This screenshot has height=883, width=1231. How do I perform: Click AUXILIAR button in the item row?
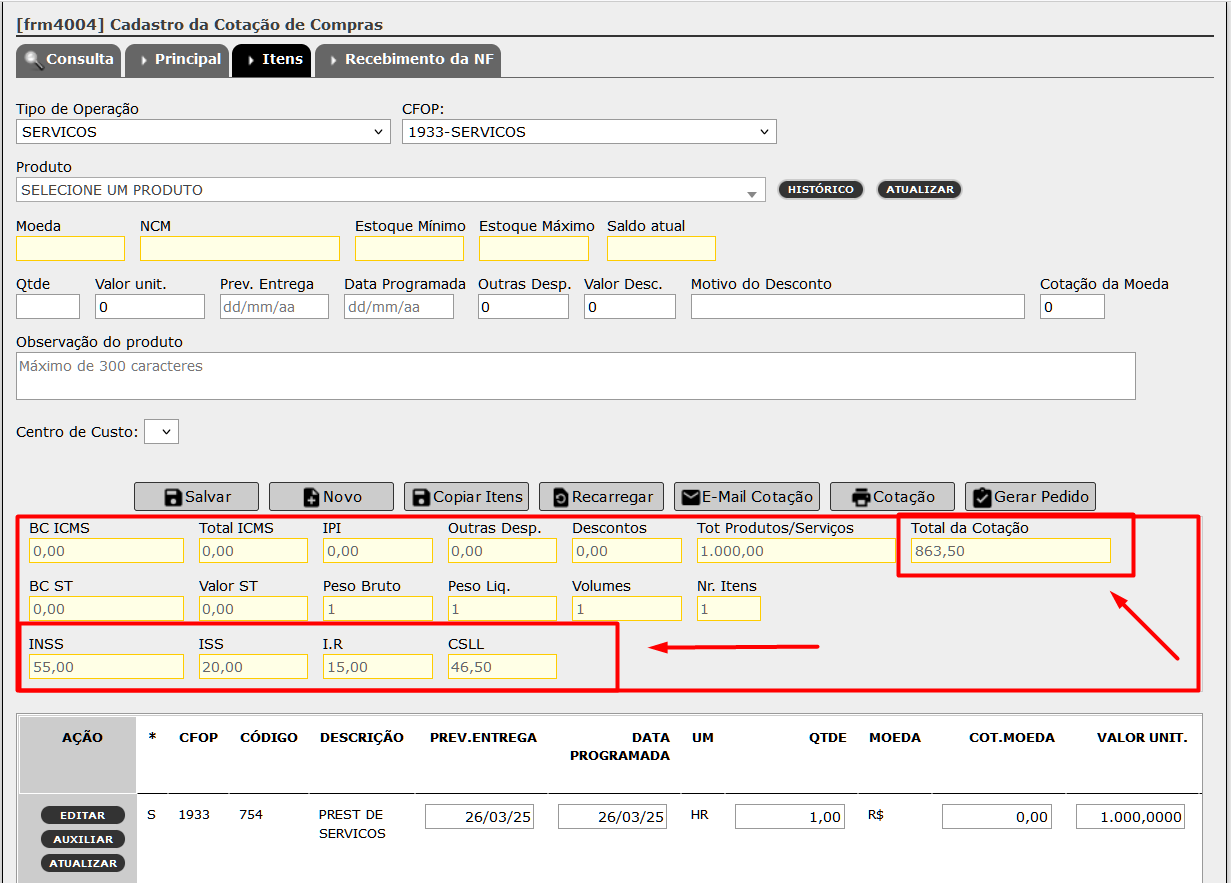[x=83, y=839]
